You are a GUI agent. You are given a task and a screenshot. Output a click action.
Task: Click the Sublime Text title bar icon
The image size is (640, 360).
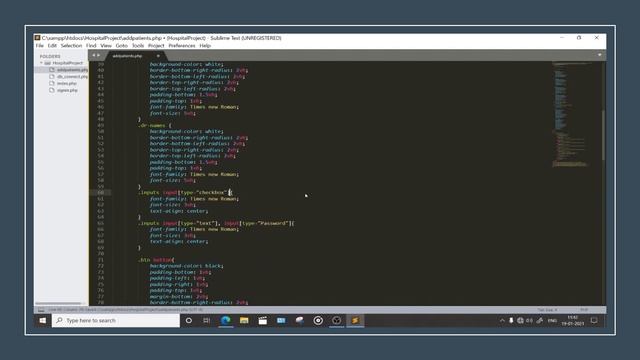(37, 38)
